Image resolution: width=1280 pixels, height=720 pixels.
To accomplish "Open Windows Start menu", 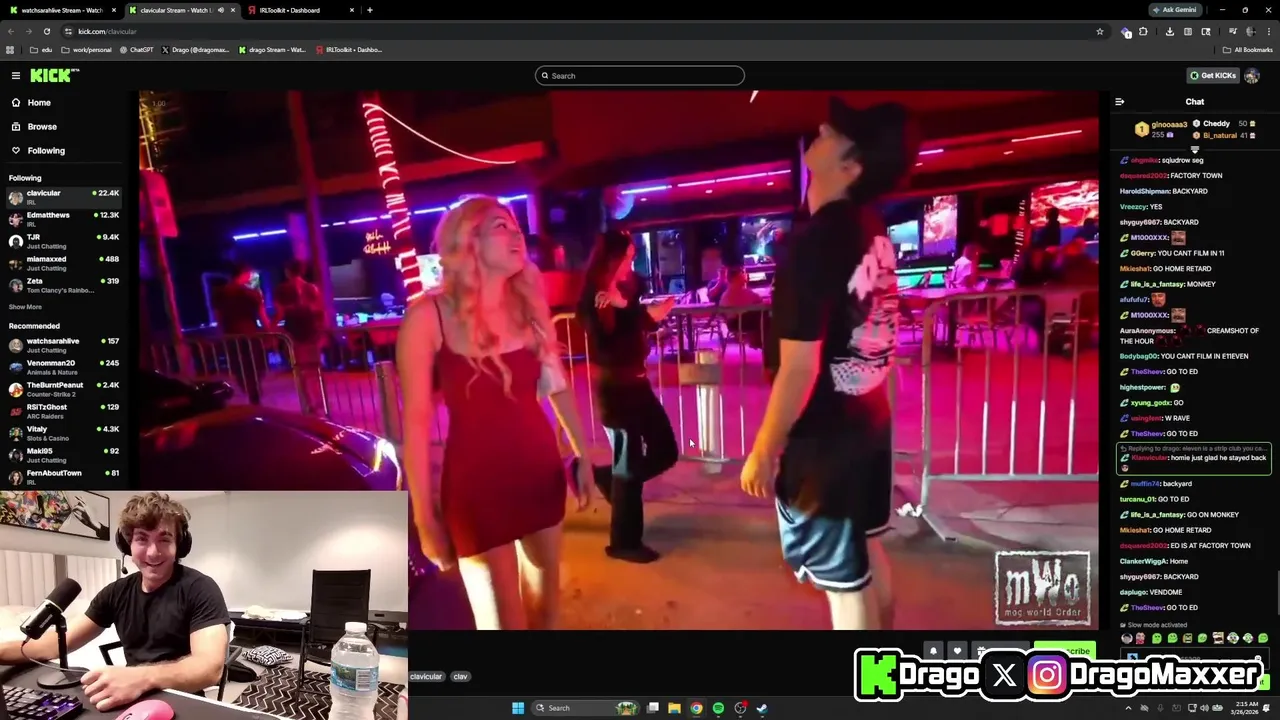I will coord(518,708).
